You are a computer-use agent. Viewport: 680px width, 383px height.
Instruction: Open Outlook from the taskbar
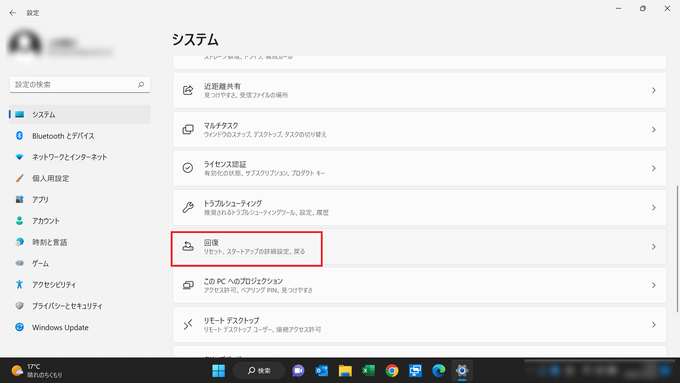coord(321,370)
